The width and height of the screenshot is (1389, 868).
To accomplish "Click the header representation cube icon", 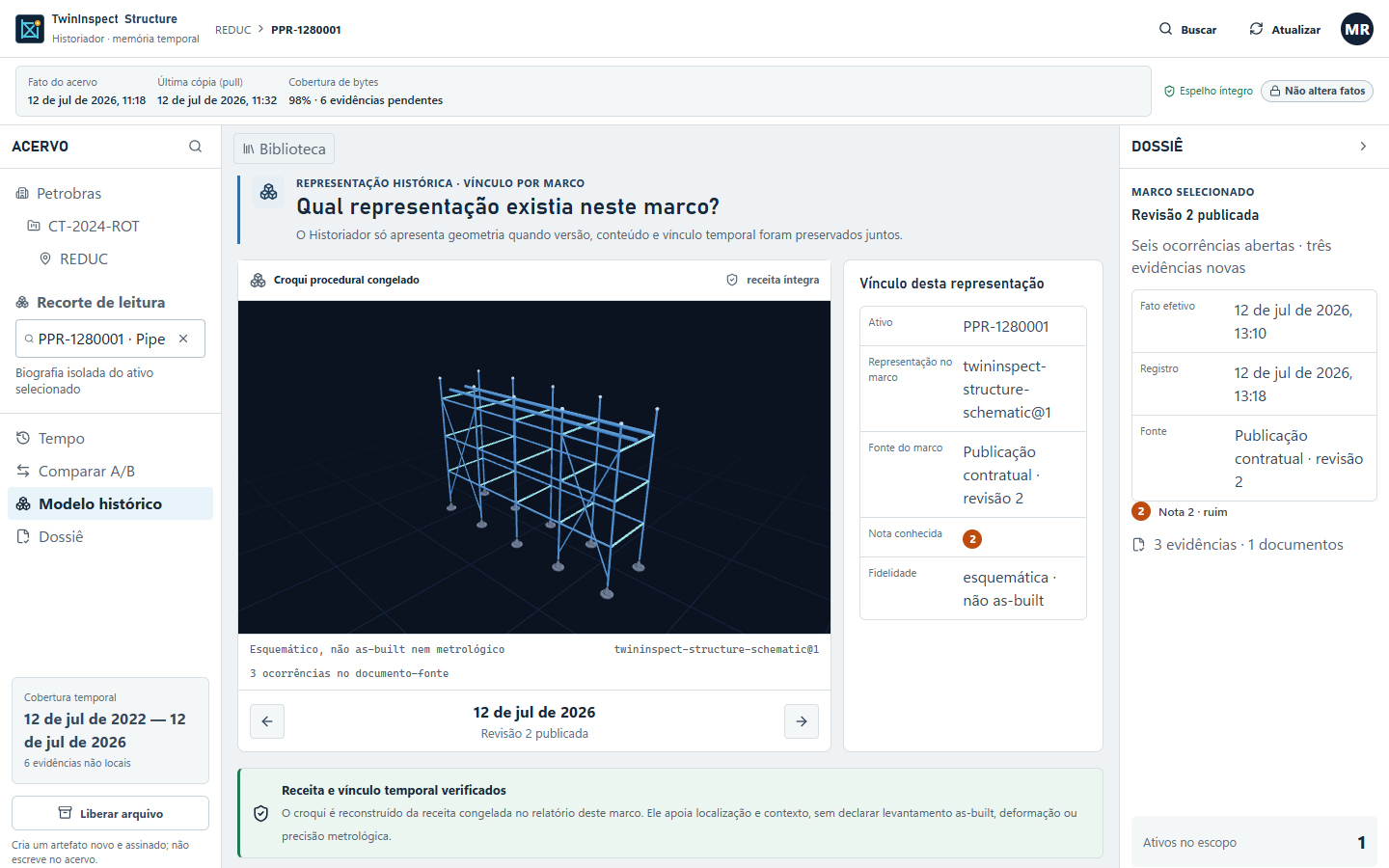I will pos(269,192).
